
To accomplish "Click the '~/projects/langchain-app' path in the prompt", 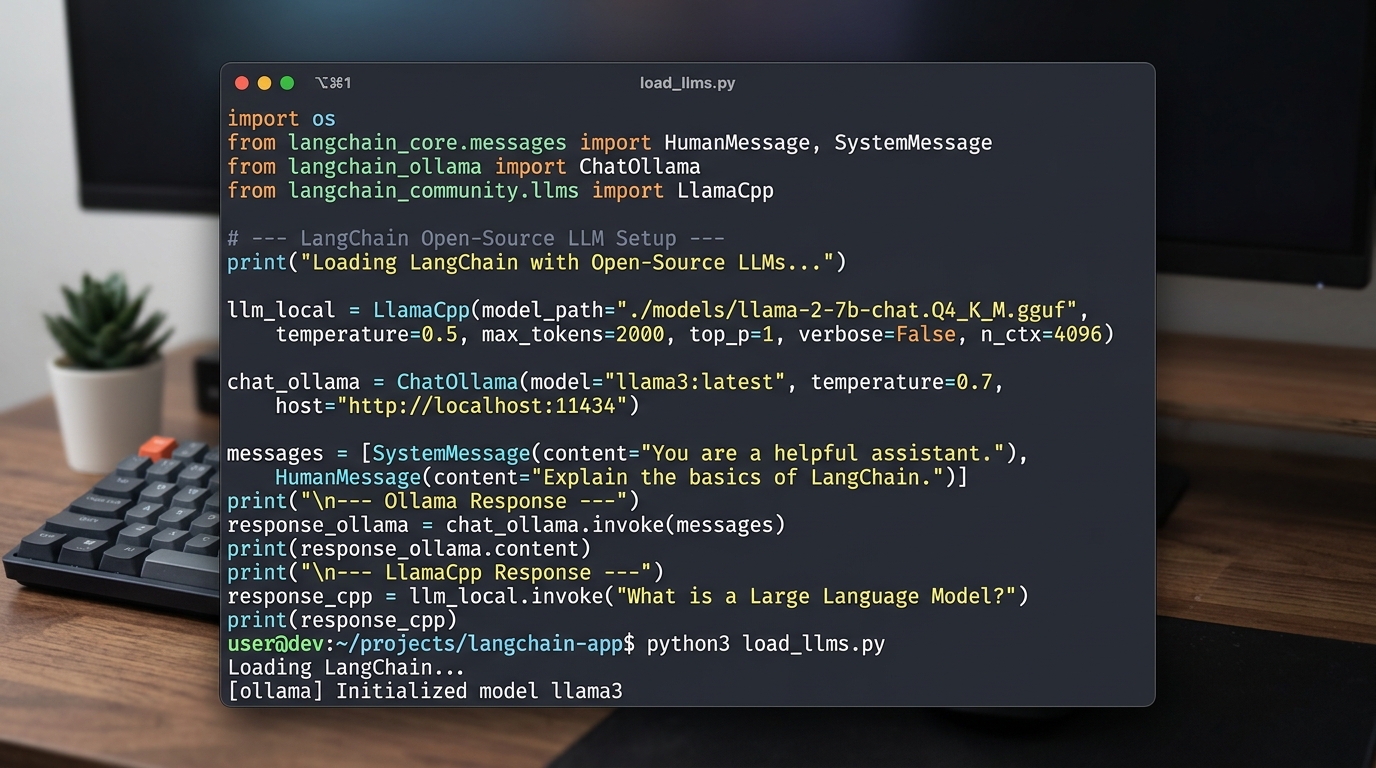I will pyautogui.click(x=479, y=644).
